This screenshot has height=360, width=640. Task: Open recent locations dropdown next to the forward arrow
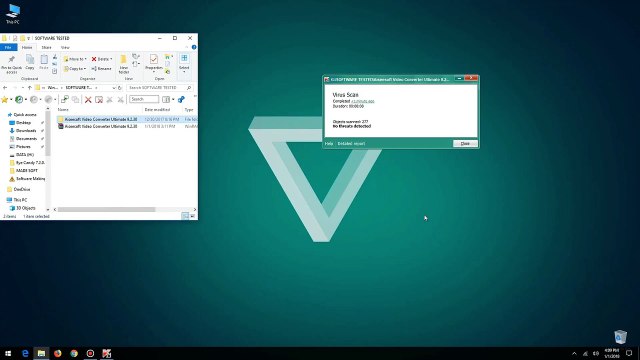pos(22,88)
